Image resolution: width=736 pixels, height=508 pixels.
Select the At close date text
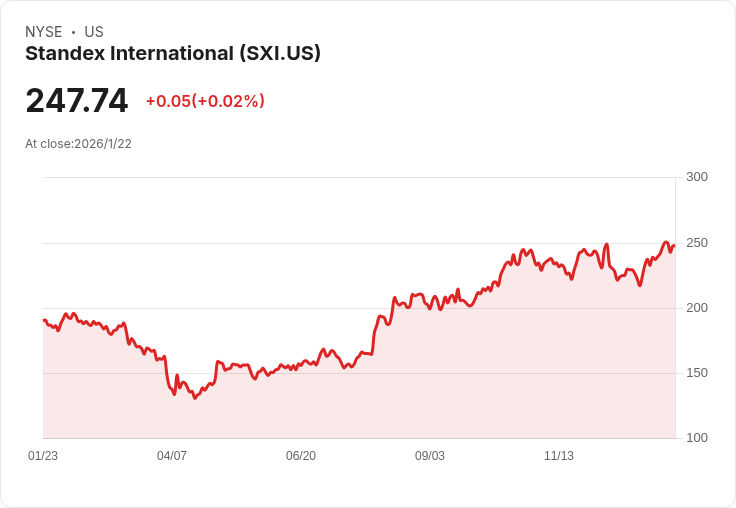[78, 144]
